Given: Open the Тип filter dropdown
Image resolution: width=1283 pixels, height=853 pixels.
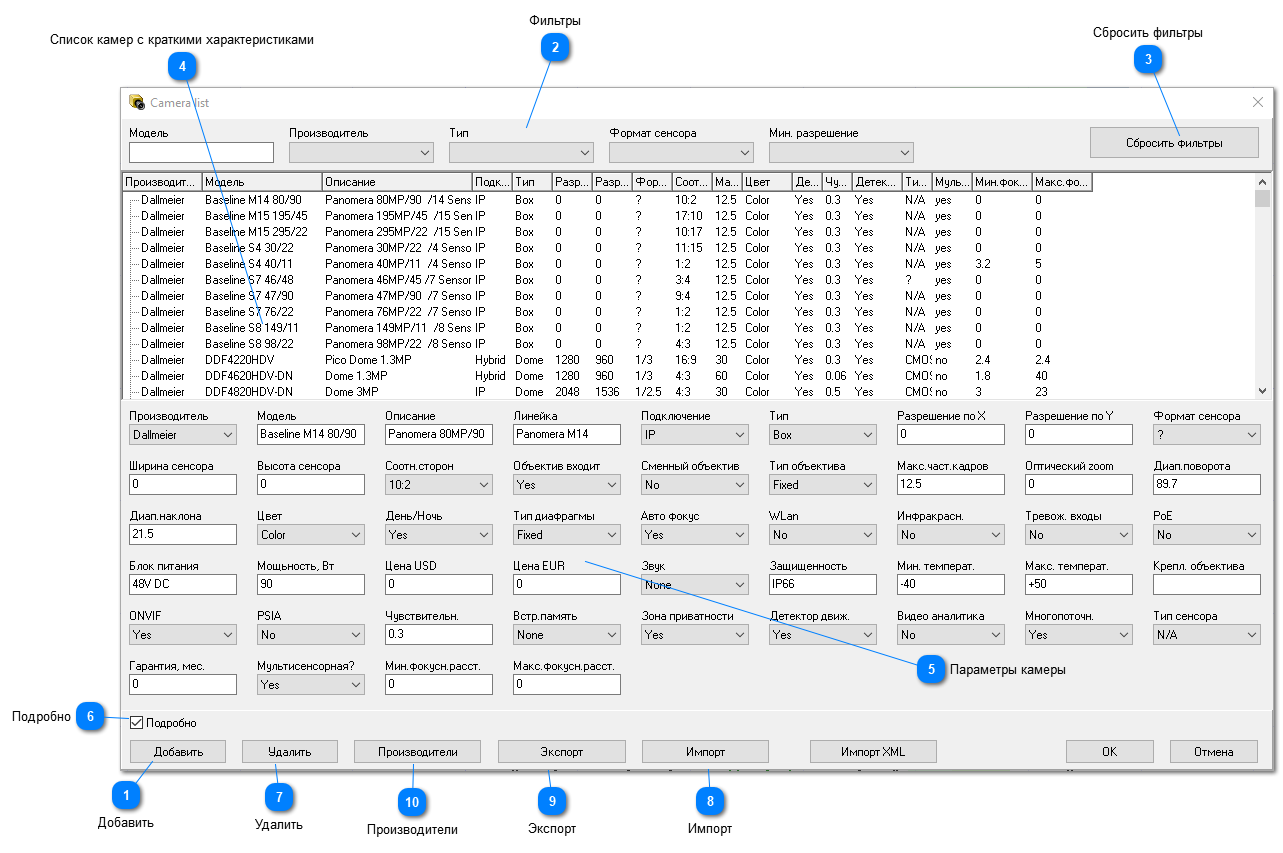Looking at the screenshot, I should pos(521,152).
